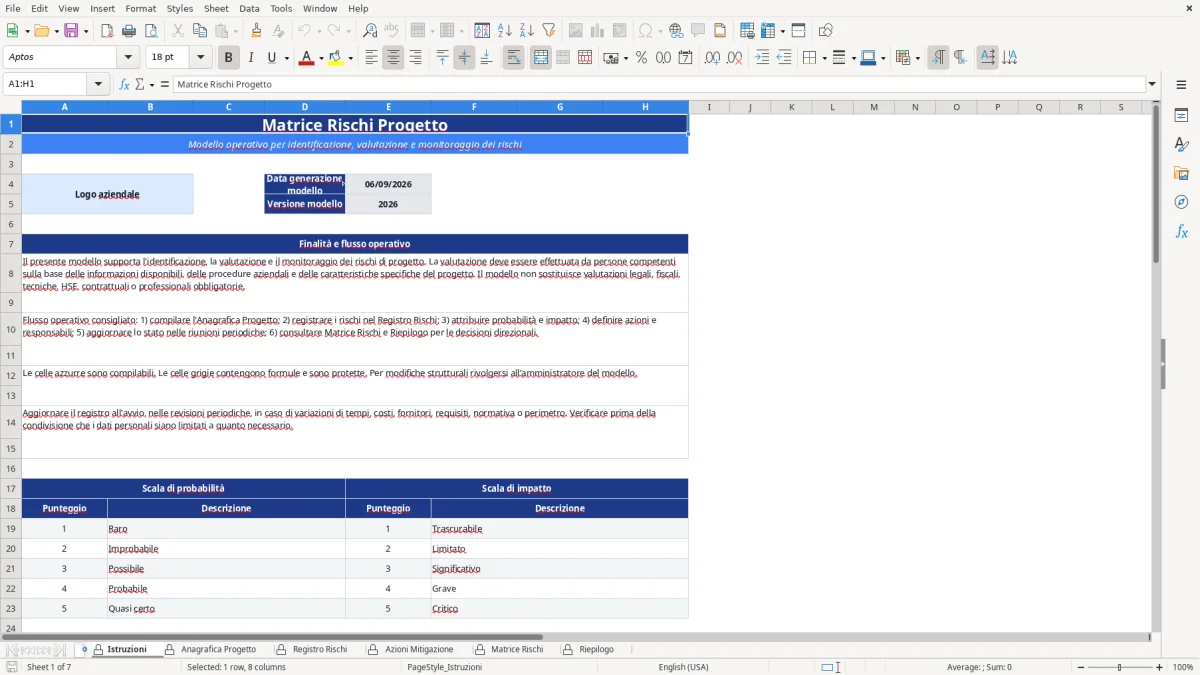
Task: Click Merge and Center Cells icon
Action: [541, 58]
